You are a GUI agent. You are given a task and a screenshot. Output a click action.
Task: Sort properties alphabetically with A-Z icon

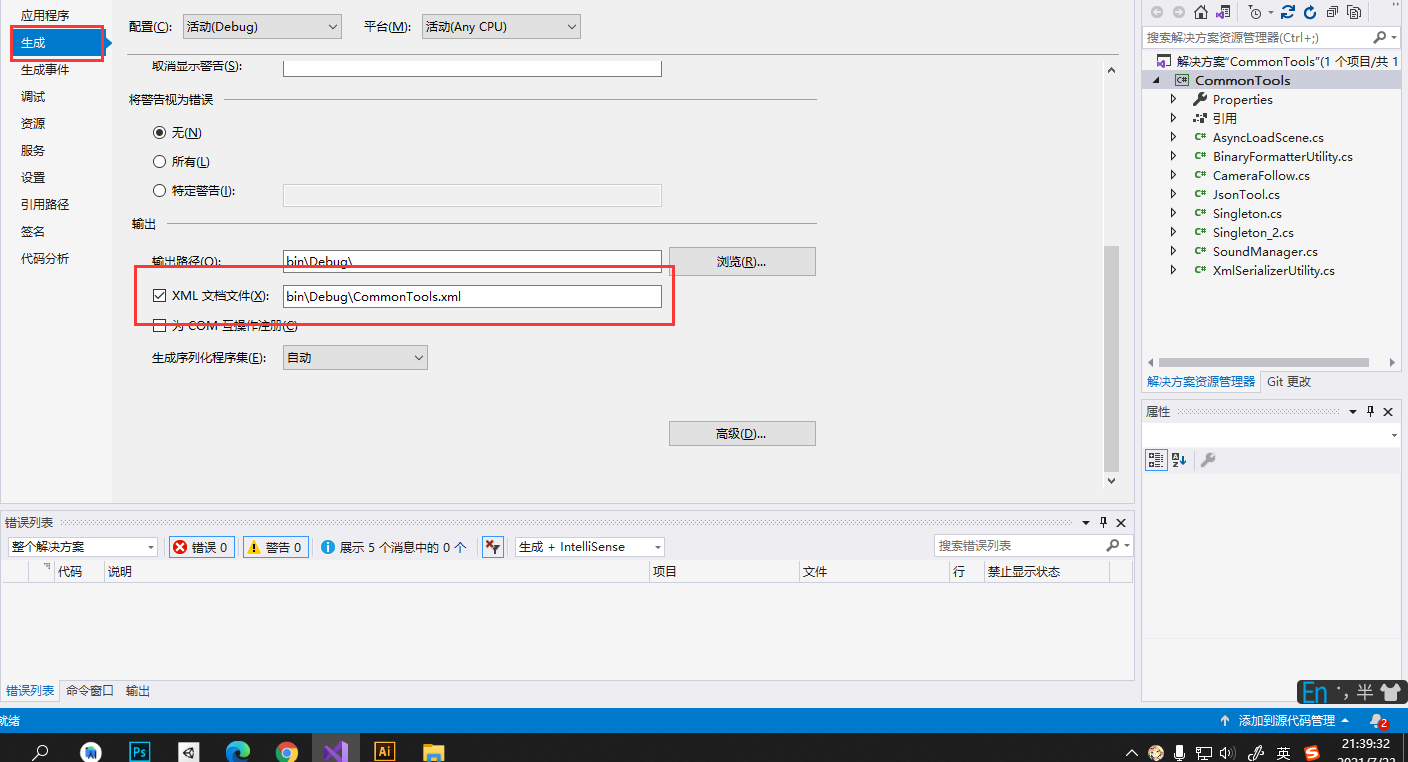coord(1179,460)
